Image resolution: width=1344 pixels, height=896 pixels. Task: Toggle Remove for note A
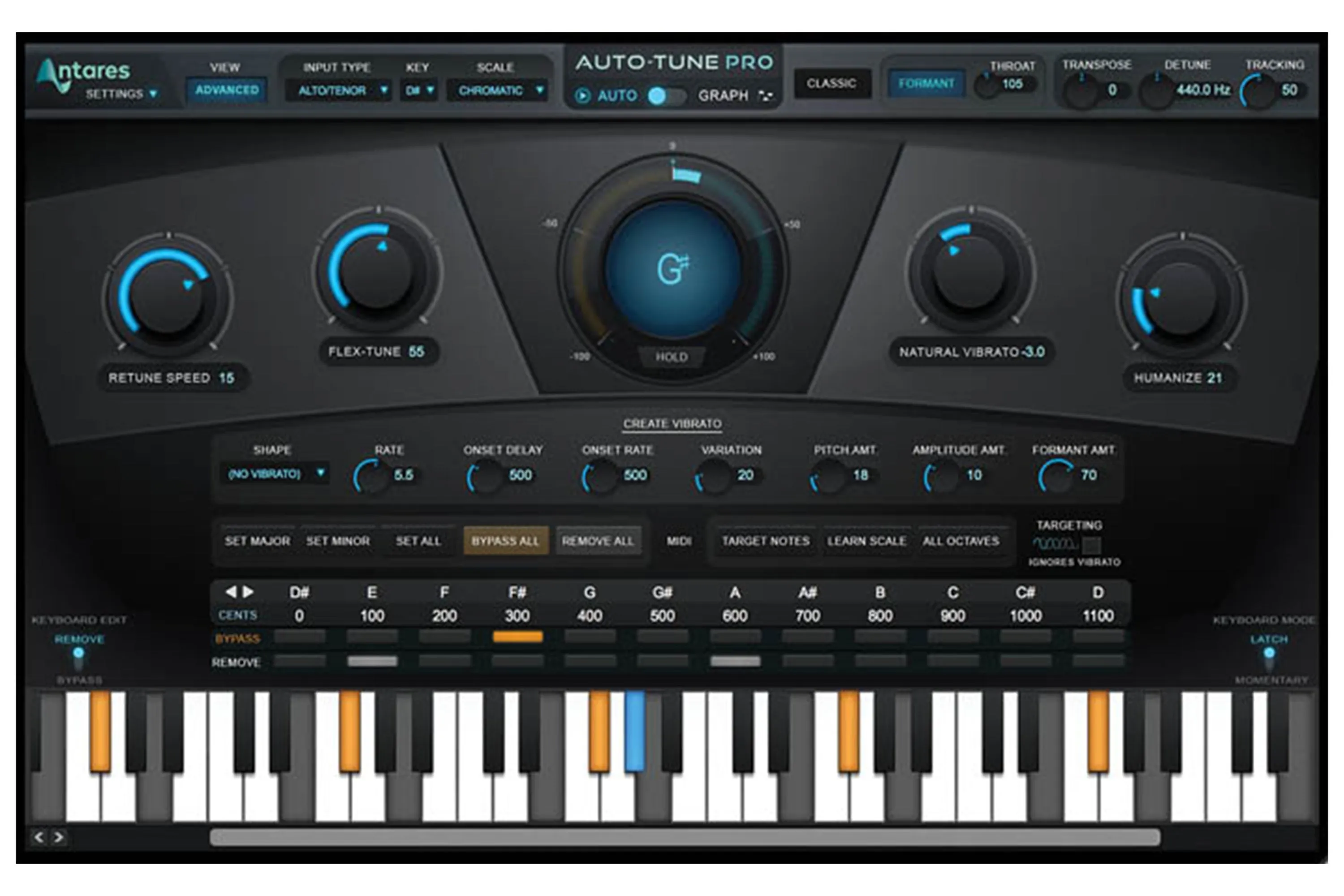point(735,661)
